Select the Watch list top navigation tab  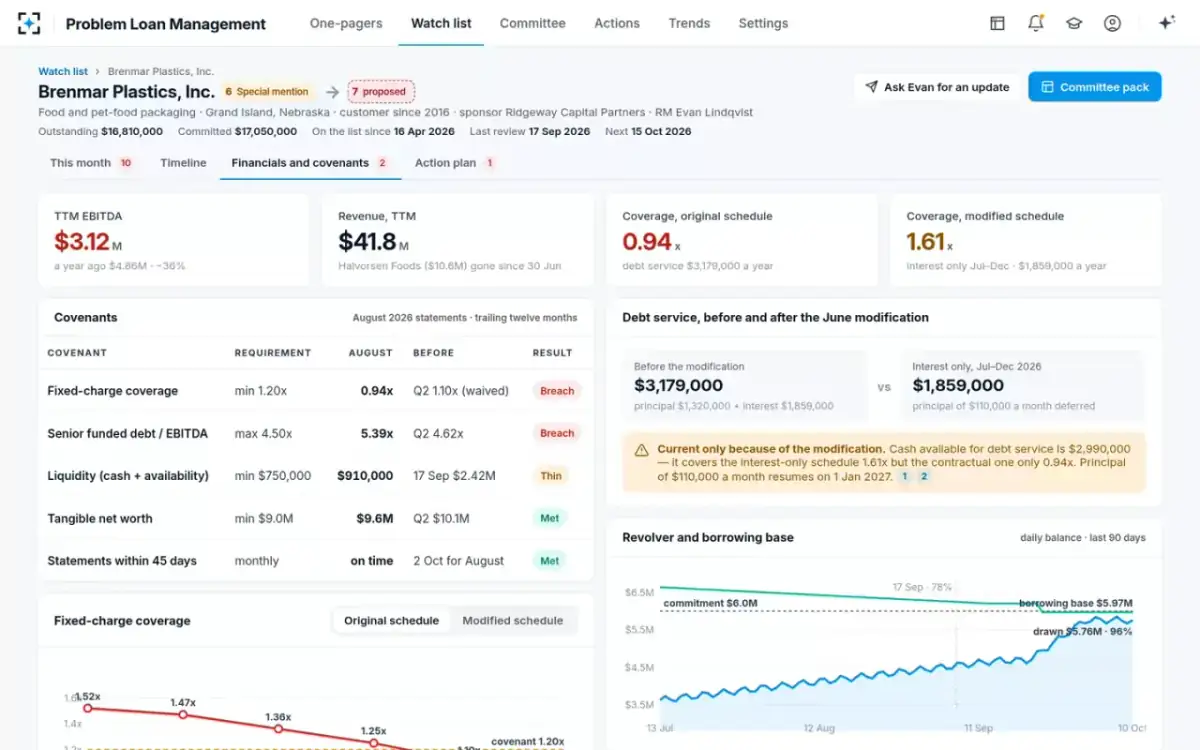coord(441,23)
